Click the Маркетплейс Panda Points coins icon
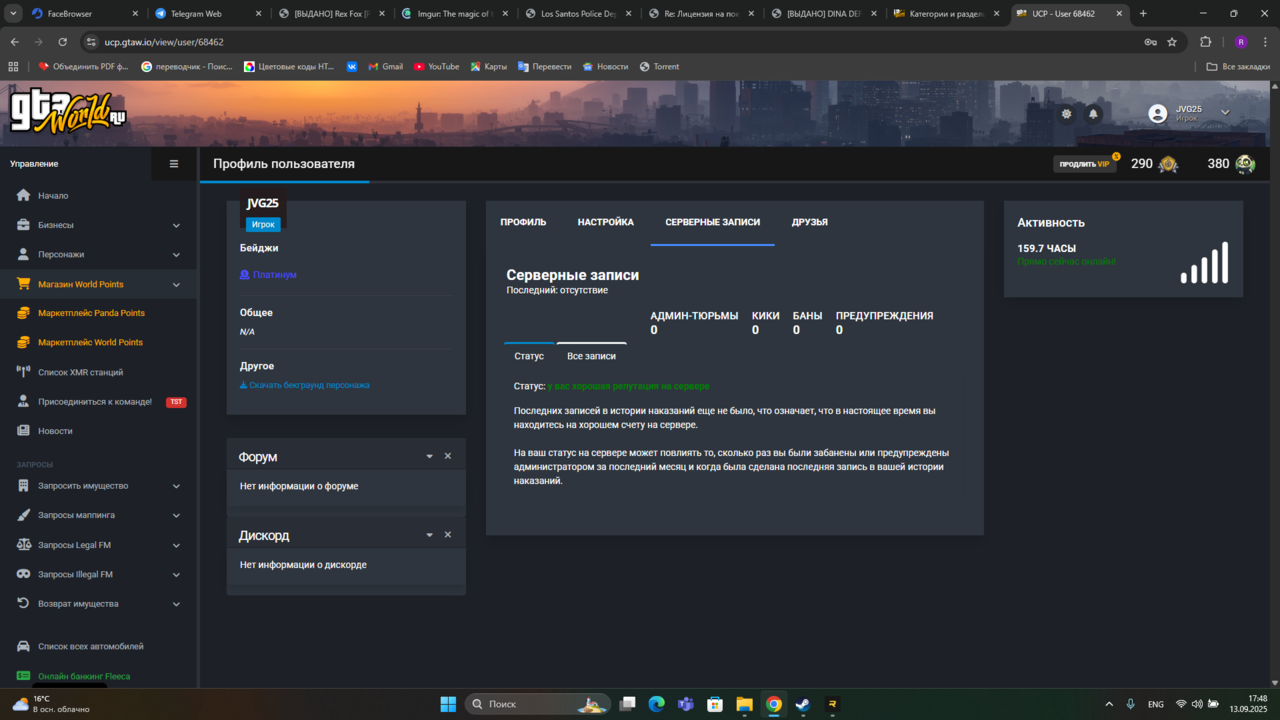Screen dimensions: 1280x720 24,313
